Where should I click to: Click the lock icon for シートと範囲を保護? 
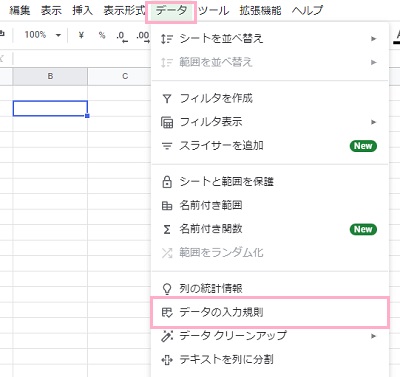pos(167,182)
